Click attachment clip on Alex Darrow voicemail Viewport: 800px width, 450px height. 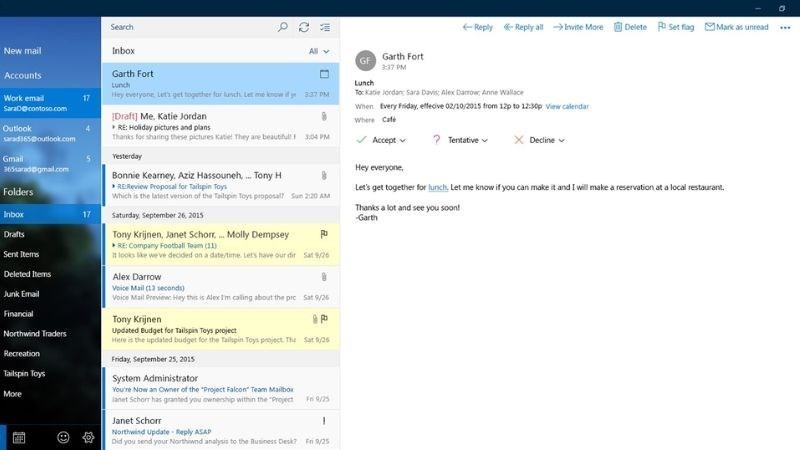point(324,277)
